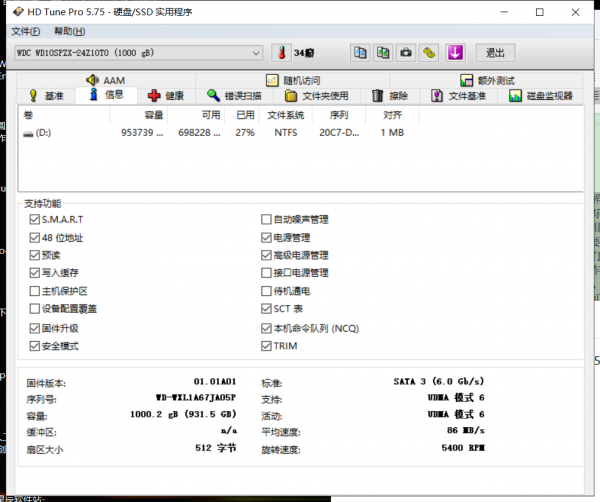Click the 可用 column header

[196, 115]
